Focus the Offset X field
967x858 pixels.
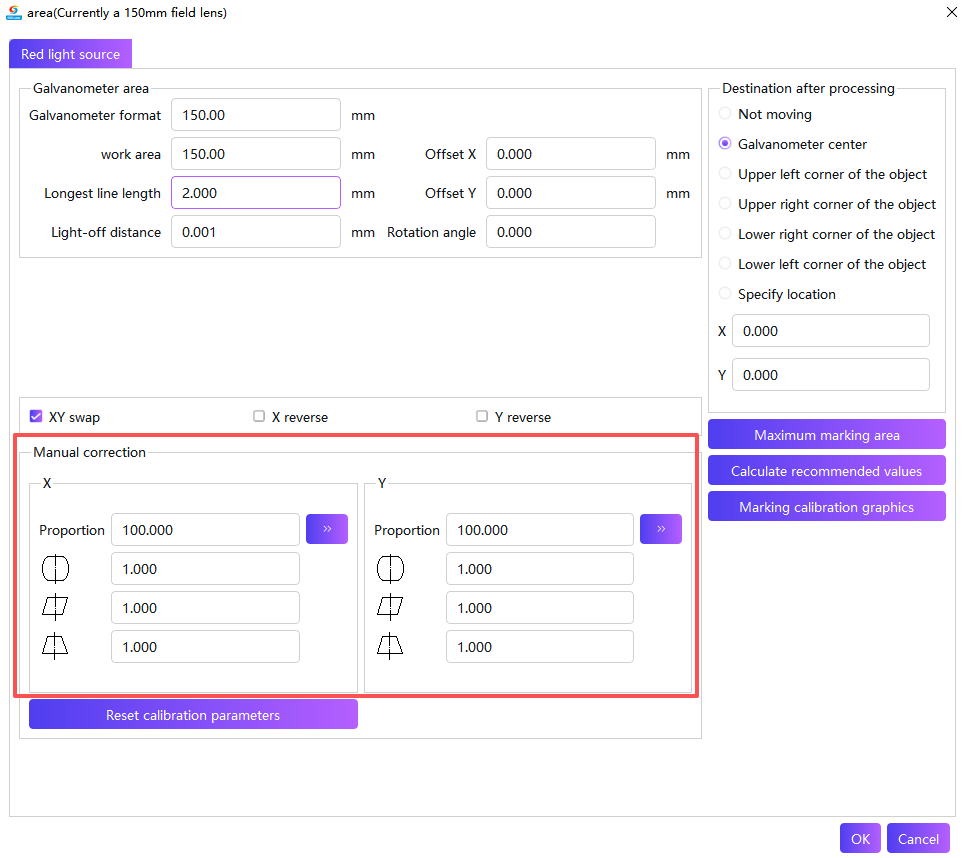coord(571,154)
